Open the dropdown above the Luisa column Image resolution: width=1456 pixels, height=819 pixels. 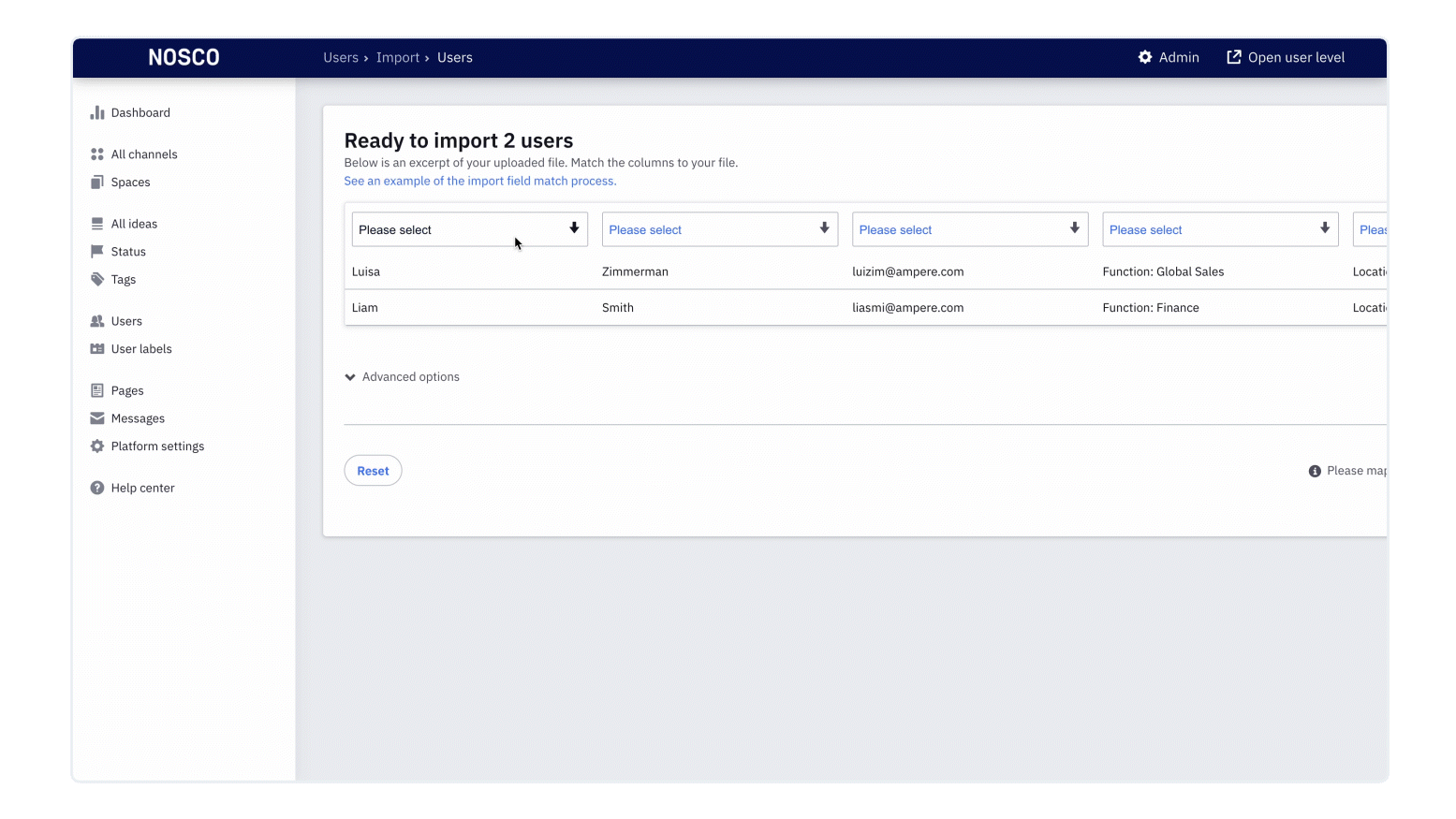point(469,229)
